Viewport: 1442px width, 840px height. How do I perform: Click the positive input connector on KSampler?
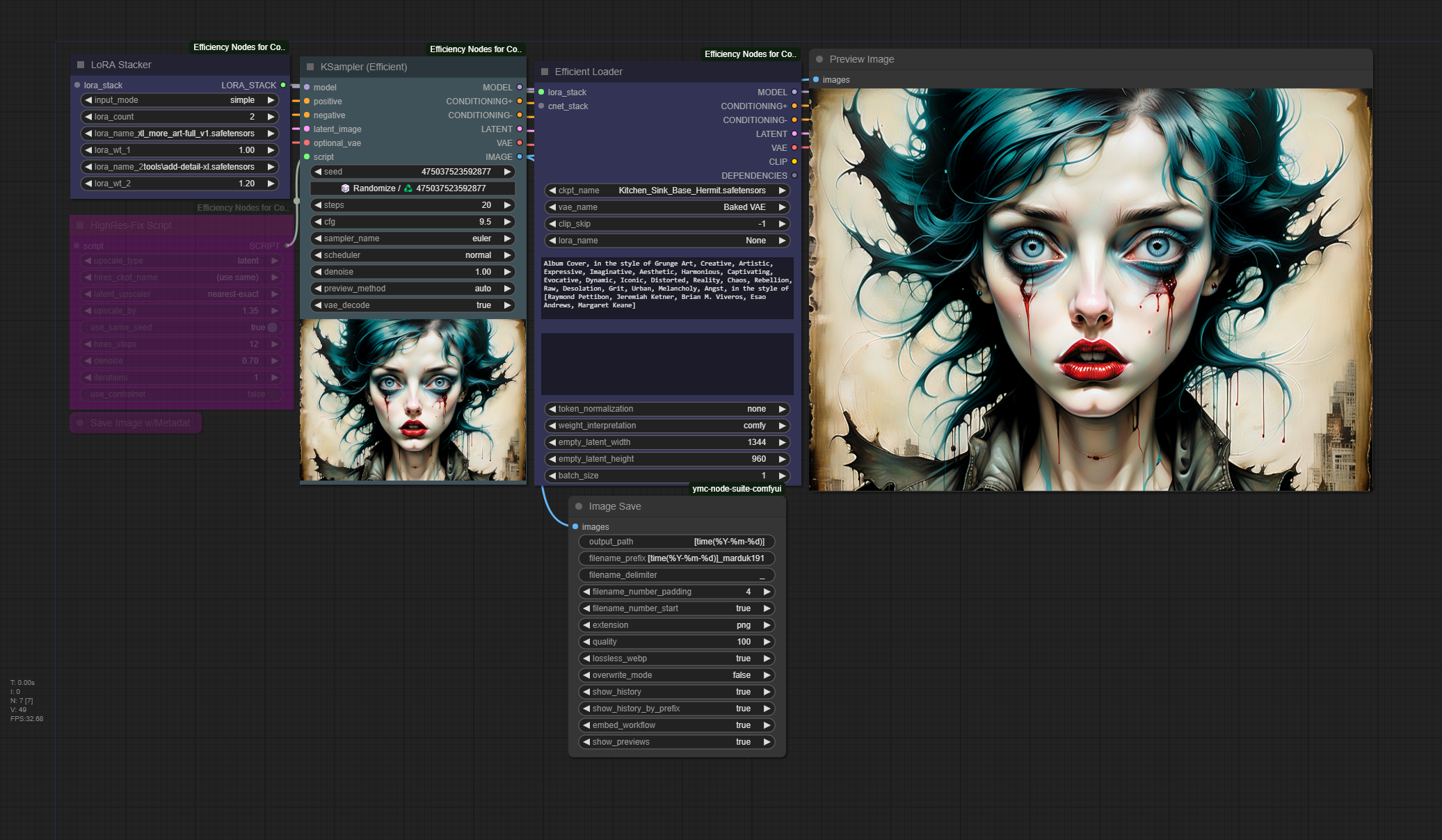[x=307, y=101]
